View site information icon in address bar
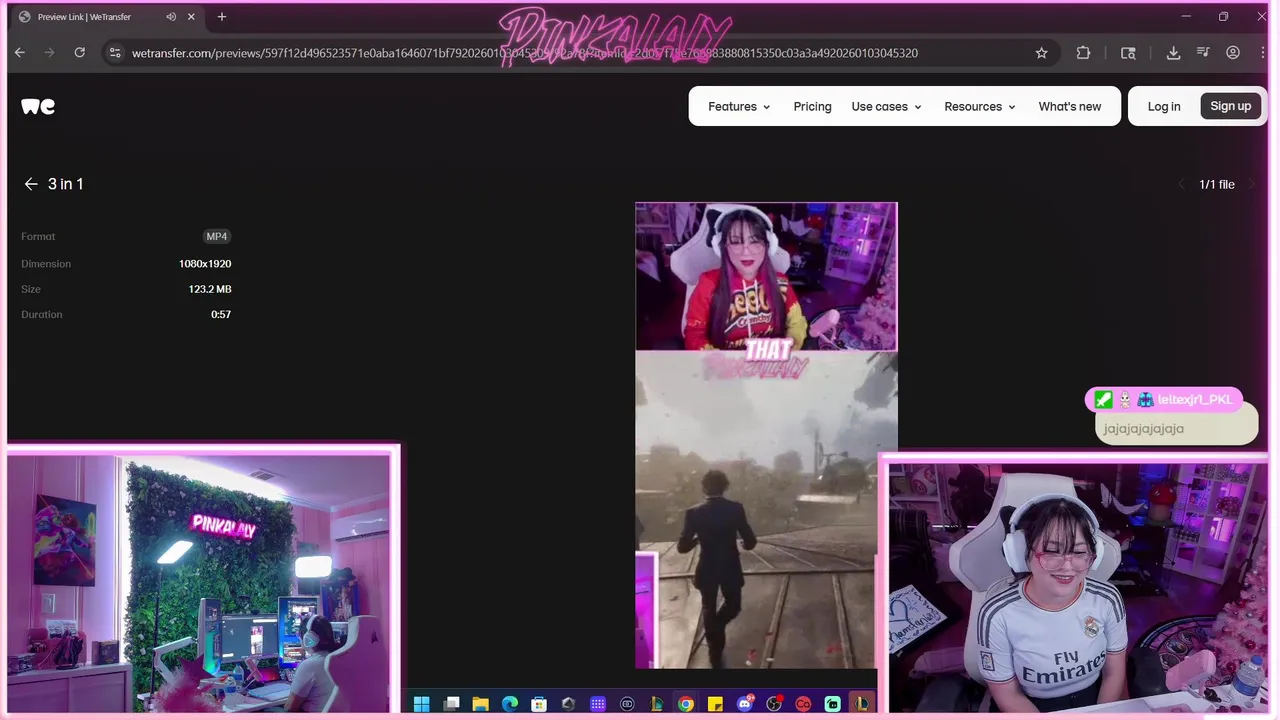This screenshot has height=720, width=1280. pos(115,53)
